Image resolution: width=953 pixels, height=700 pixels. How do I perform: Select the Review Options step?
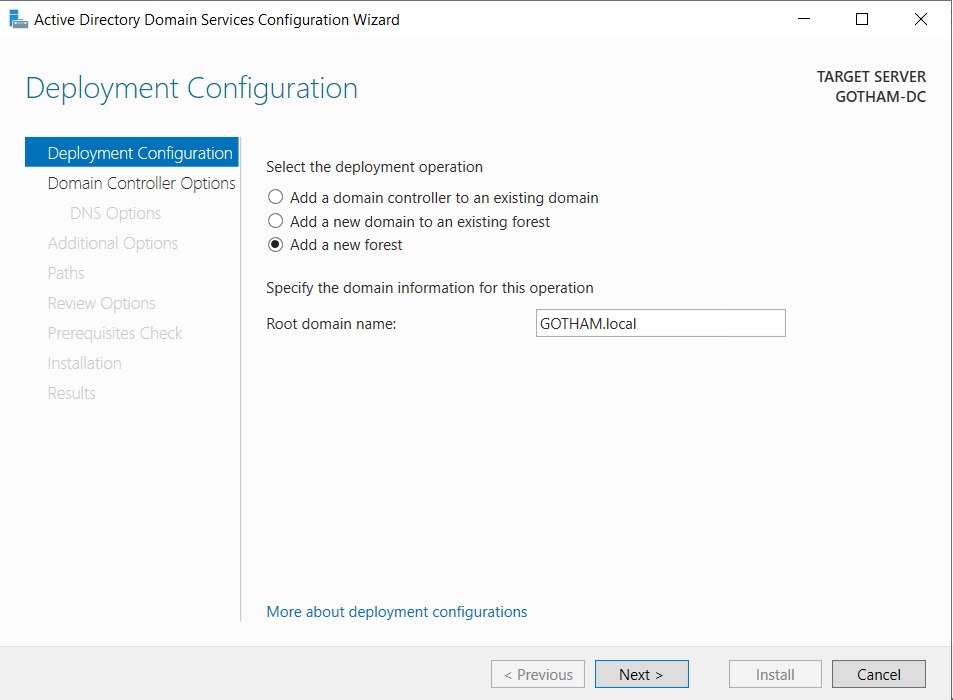tap(101, 303)
